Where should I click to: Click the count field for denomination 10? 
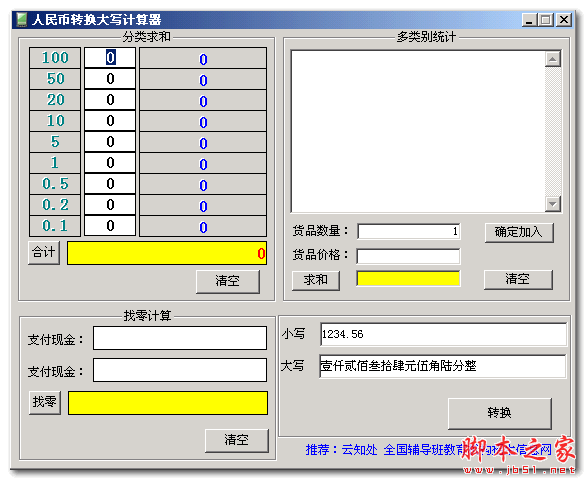tap(110, 121)
